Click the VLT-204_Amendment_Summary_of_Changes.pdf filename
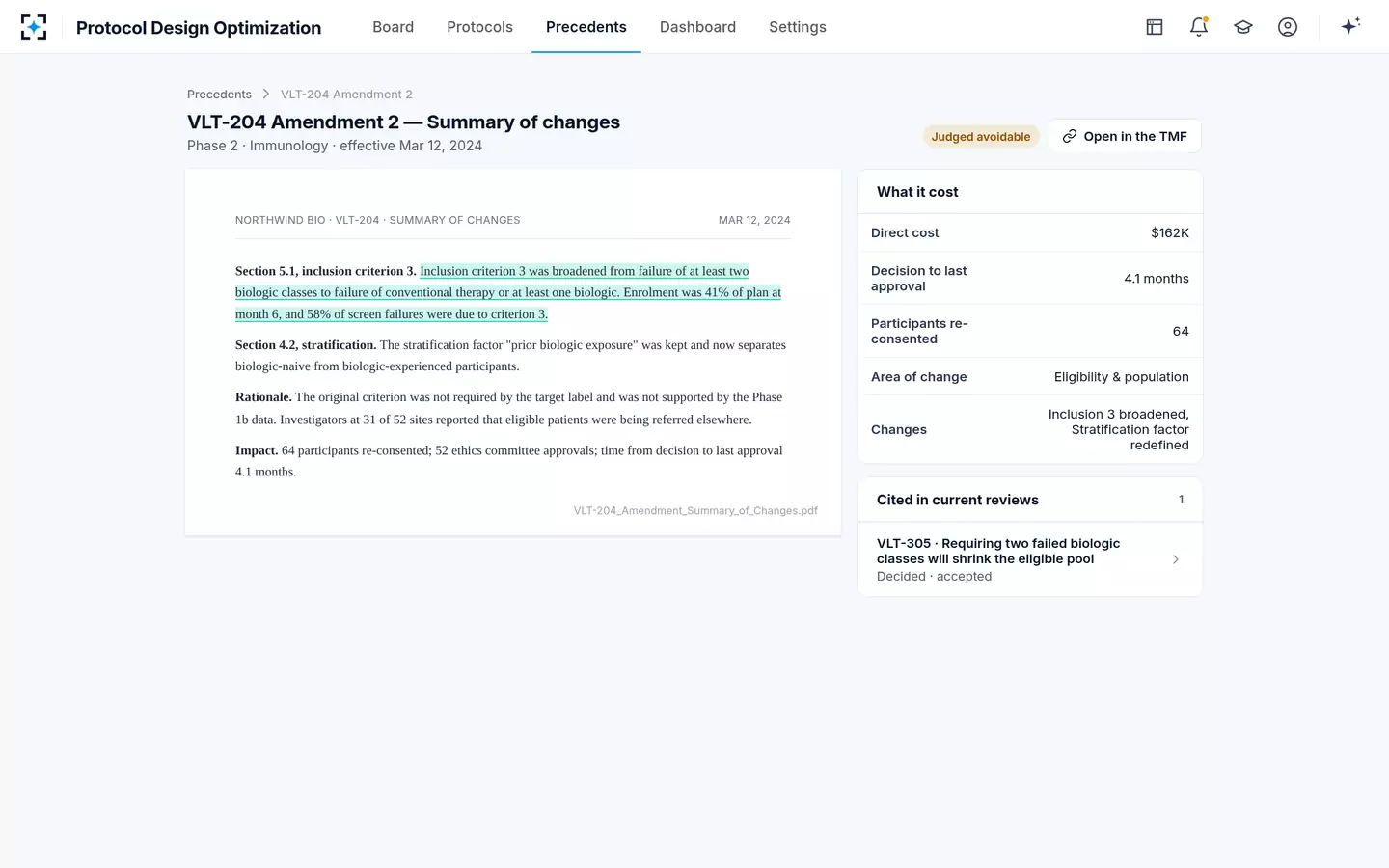Screen dimensions: 1389x868 pos(695,511)
